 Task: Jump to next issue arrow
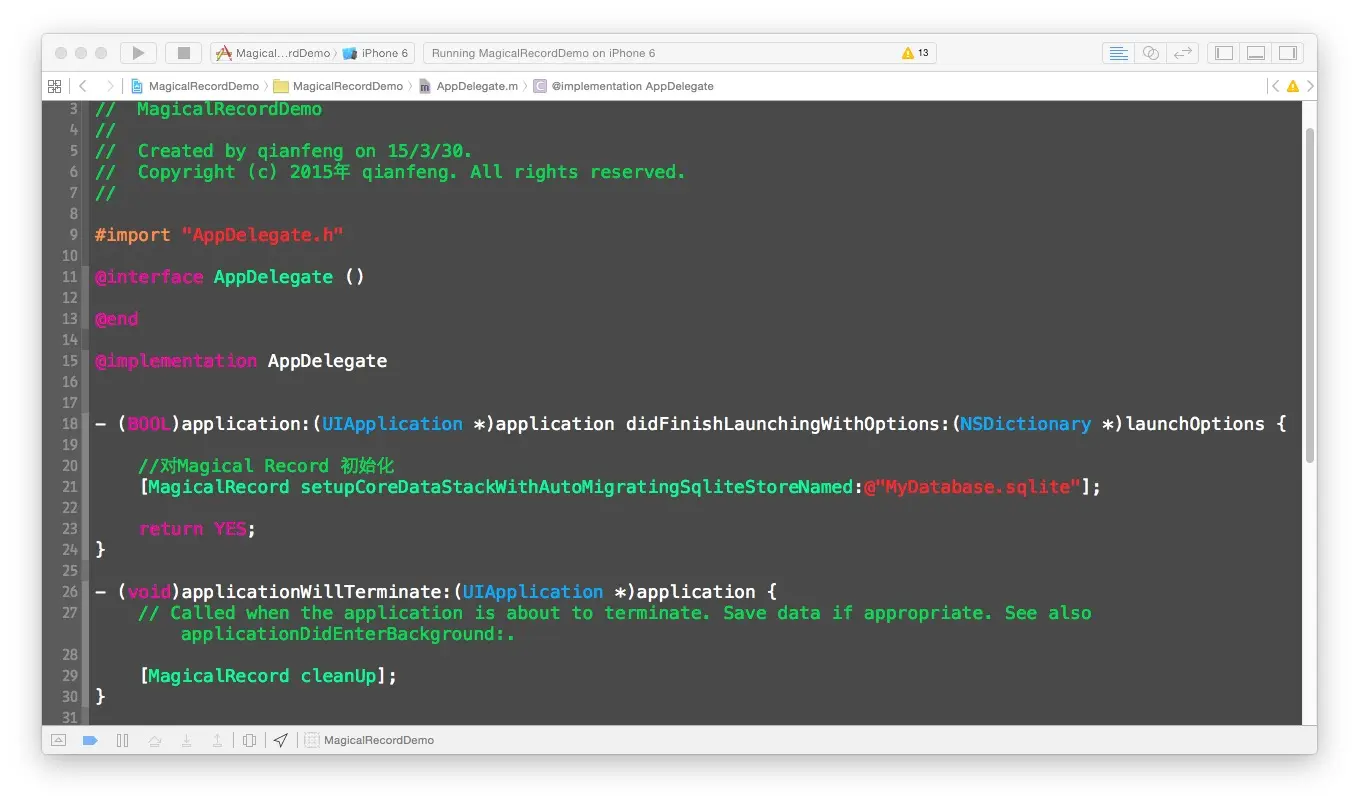(1310, 86)
